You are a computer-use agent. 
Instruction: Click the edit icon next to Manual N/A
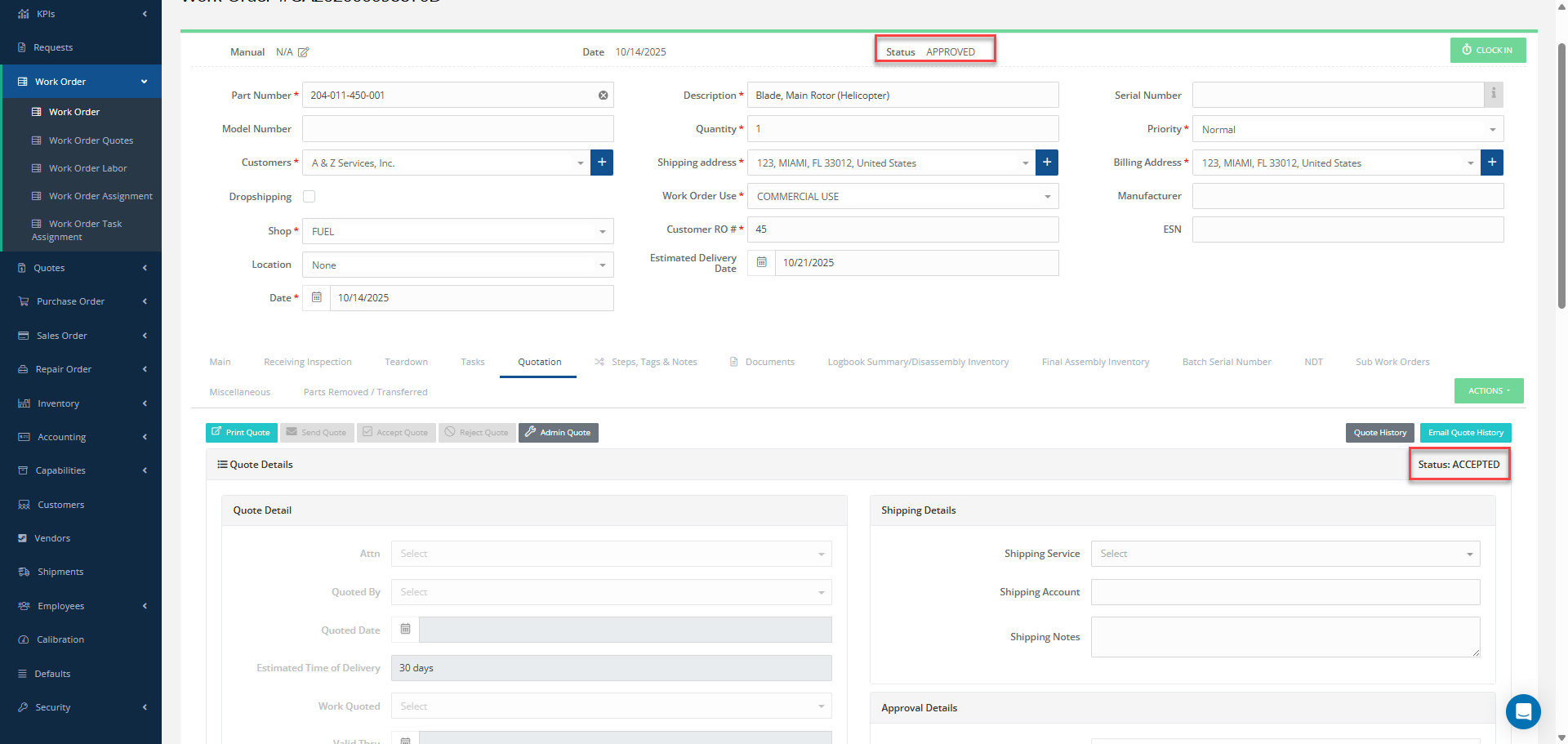(304, 52)
